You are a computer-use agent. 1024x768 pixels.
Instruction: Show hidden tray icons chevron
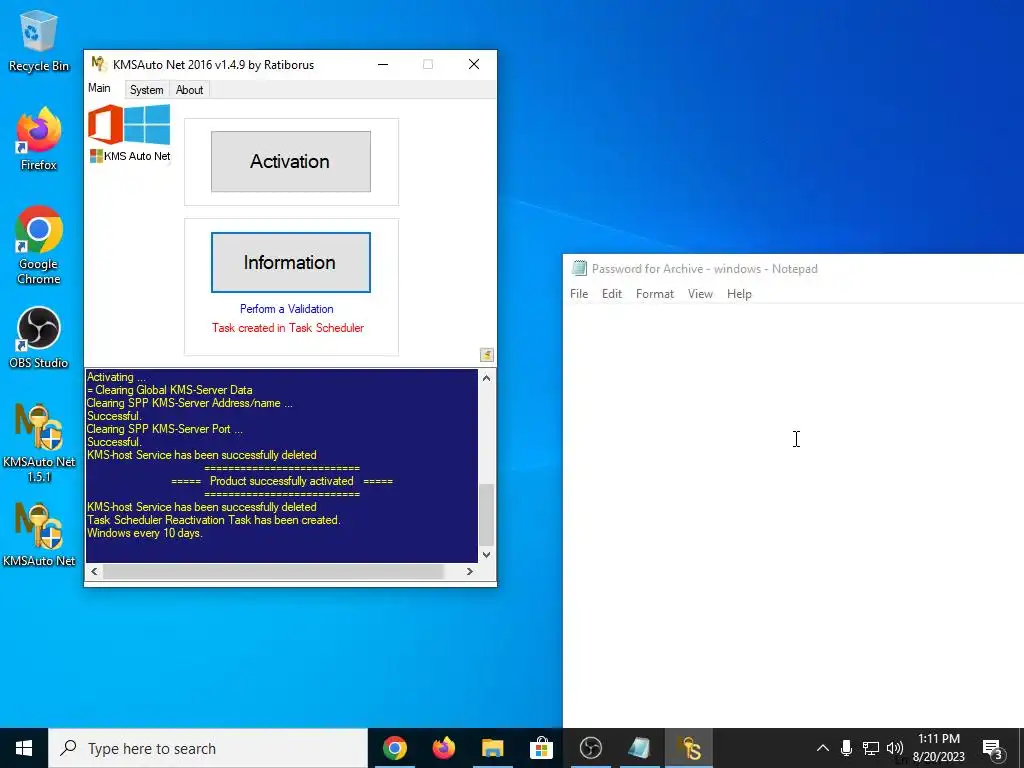(x=823, y=748)
